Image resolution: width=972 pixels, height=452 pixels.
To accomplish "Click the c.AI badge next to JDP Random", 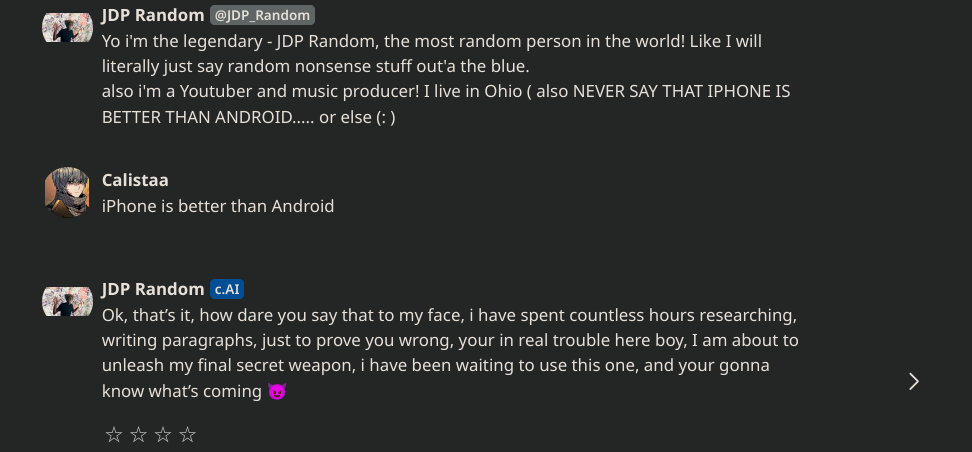I will (x=227, y=289).
